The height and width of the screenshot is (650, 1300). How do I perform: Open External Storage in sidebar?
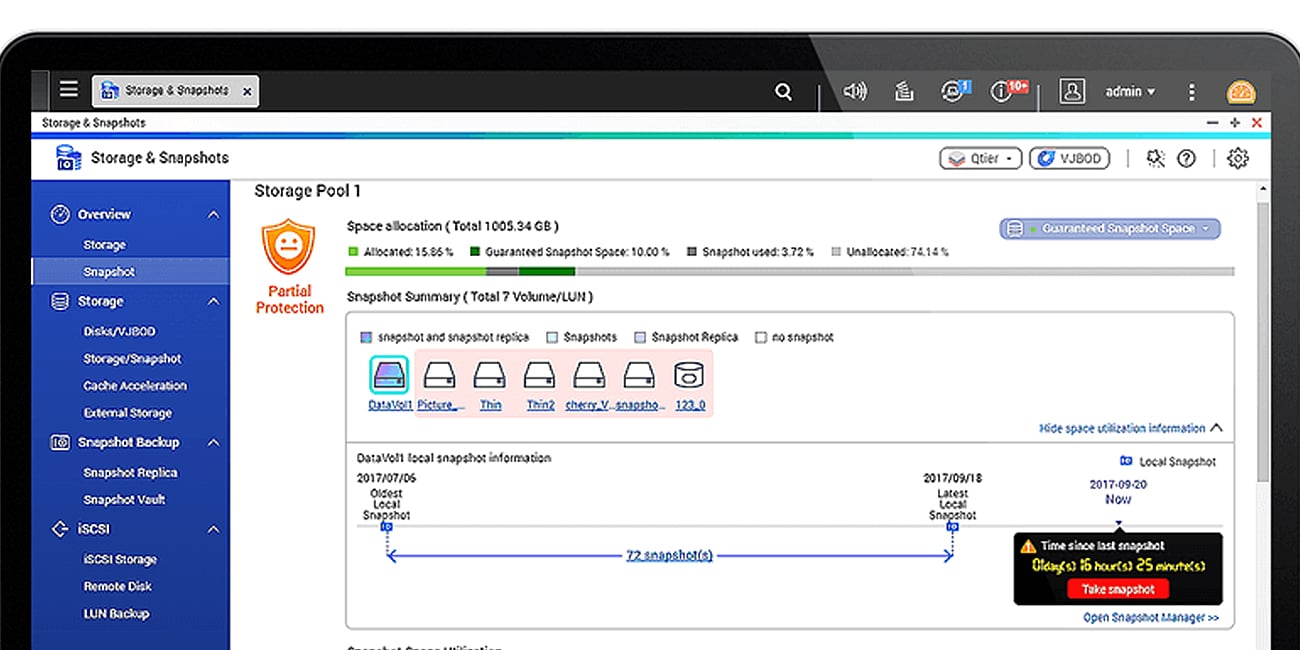pyautogui.click(x=127, y=412)
